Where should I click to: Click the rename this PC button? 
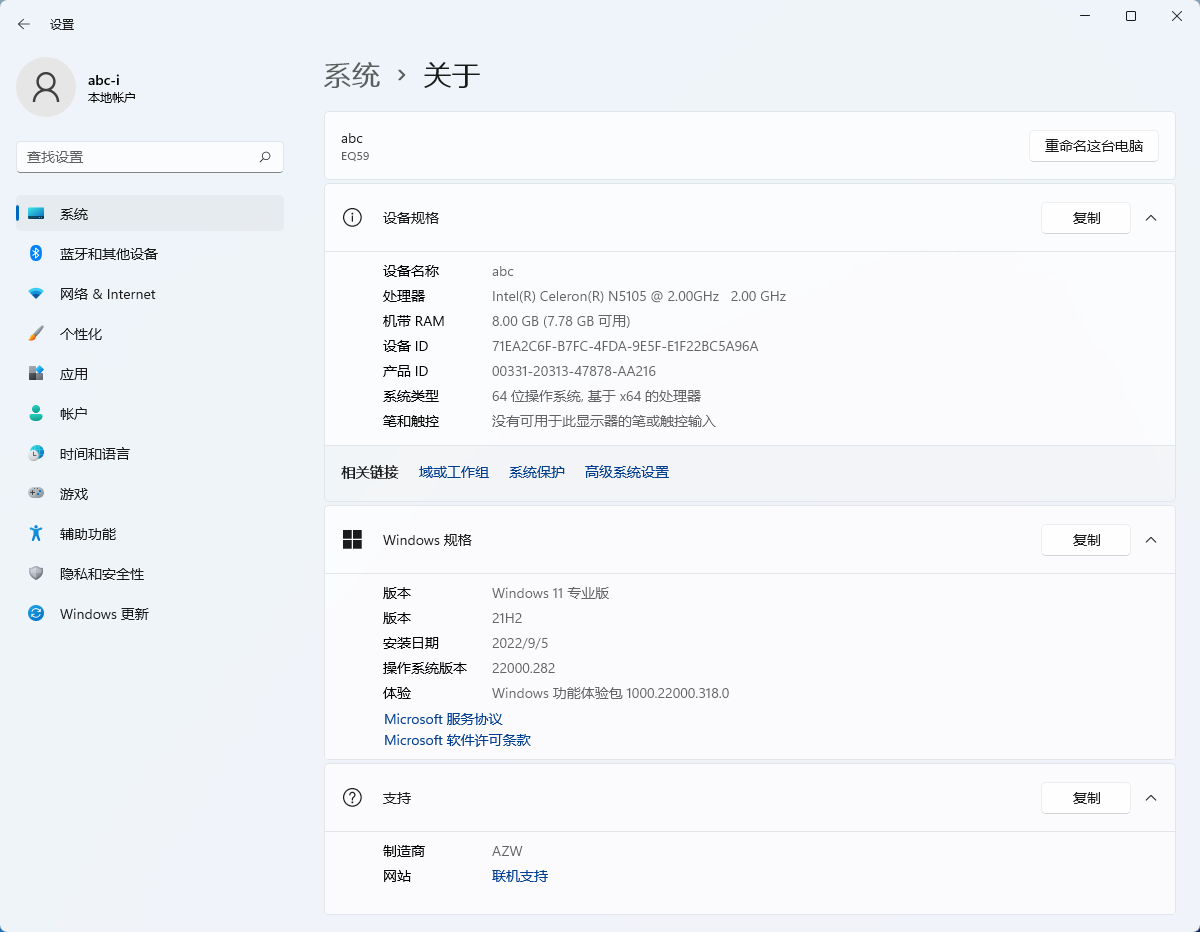(x=1094, y=146)
